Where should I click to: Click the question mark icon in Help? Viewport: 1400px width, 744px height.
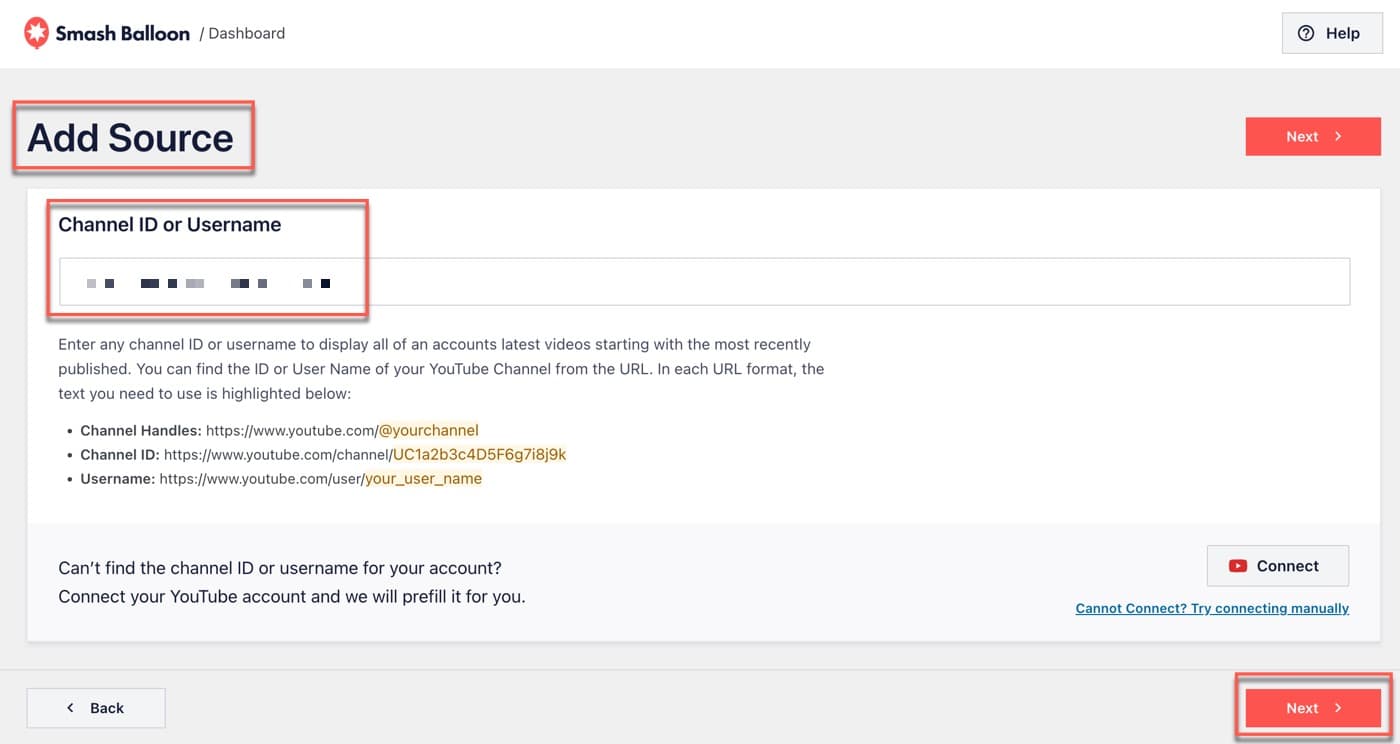[1306, 33]
